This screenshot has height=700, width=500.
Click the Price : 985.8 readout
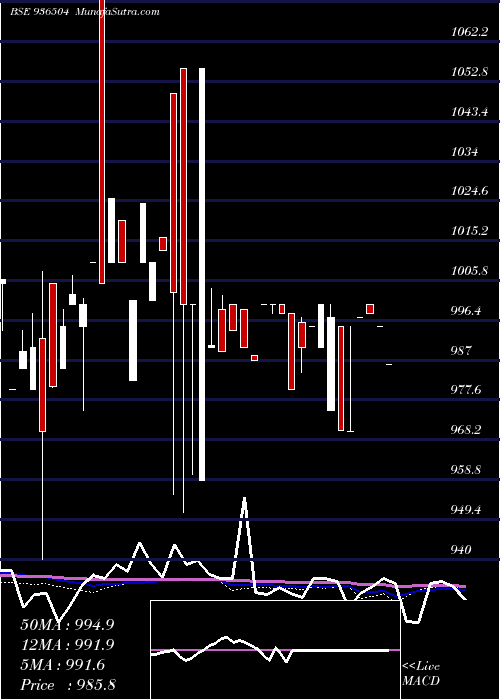click(68, 685)
